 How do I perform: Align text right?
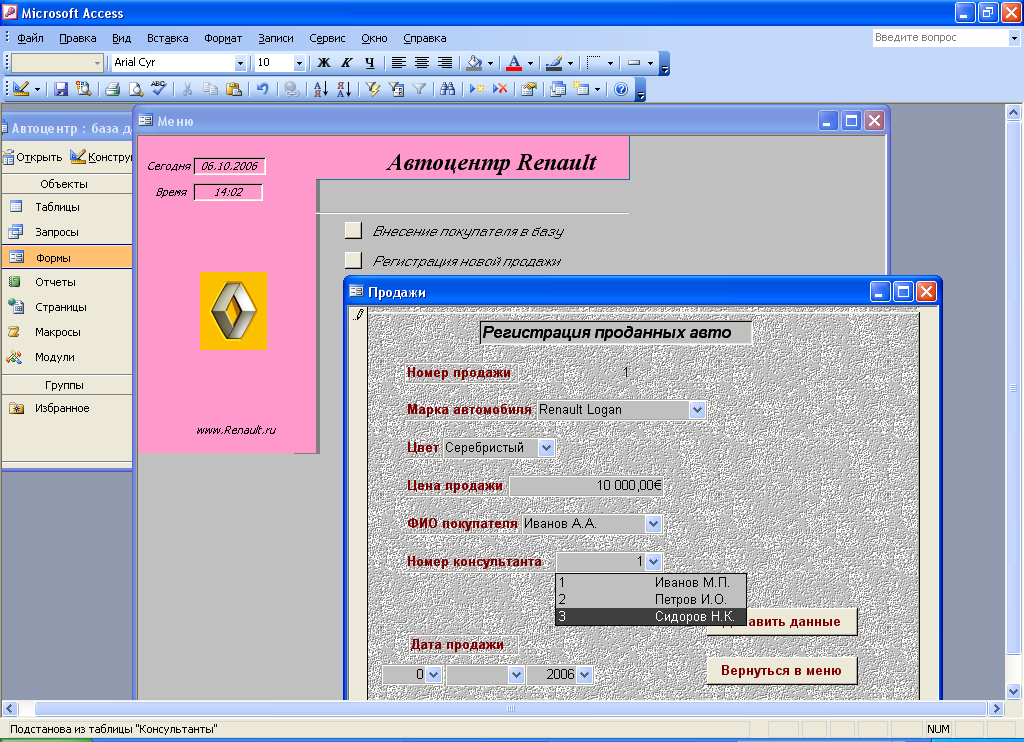(445, 63)
